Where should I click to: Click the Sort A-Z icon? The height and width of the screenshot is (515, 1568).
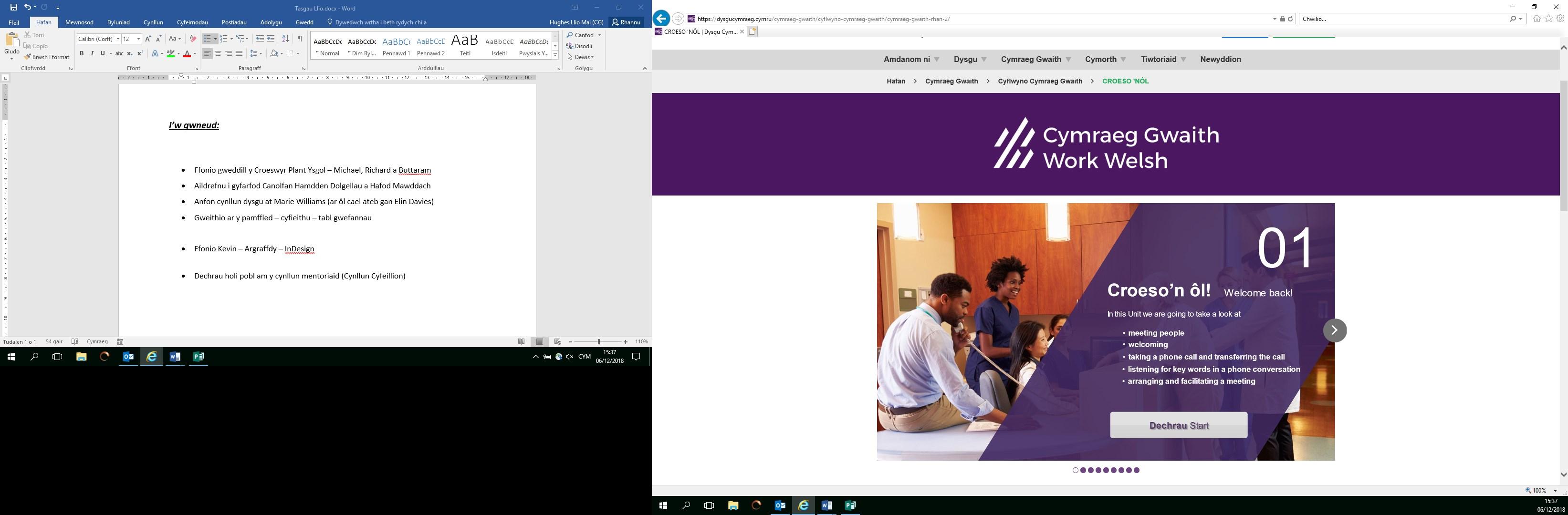285,39
